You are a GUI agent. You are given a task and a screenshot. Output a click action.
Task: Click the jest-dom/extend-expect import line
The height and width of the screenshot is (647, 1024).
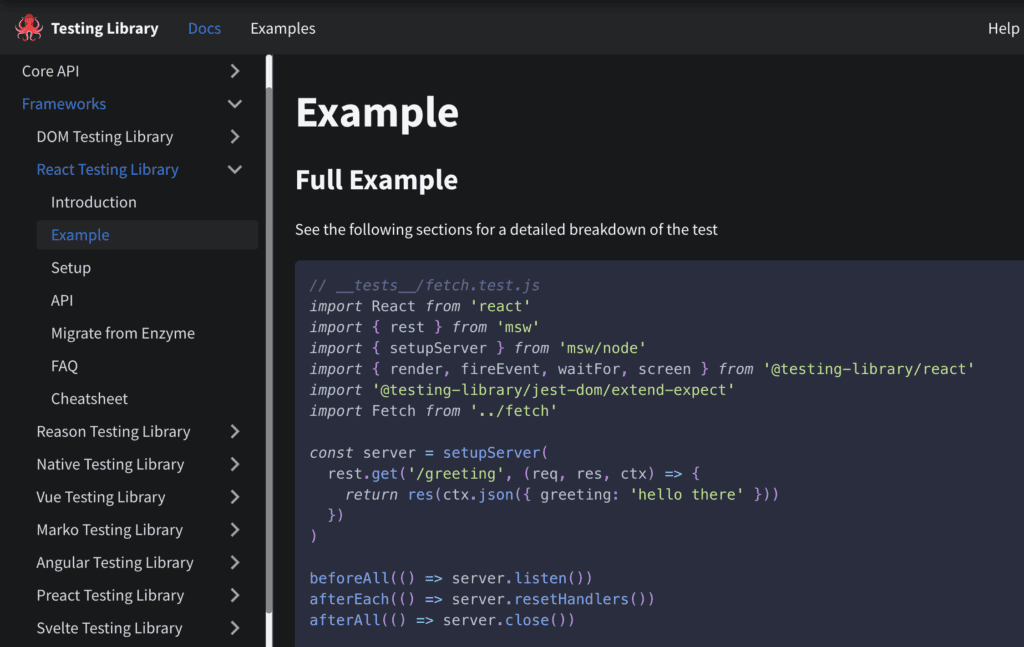(x=522, y=390)
